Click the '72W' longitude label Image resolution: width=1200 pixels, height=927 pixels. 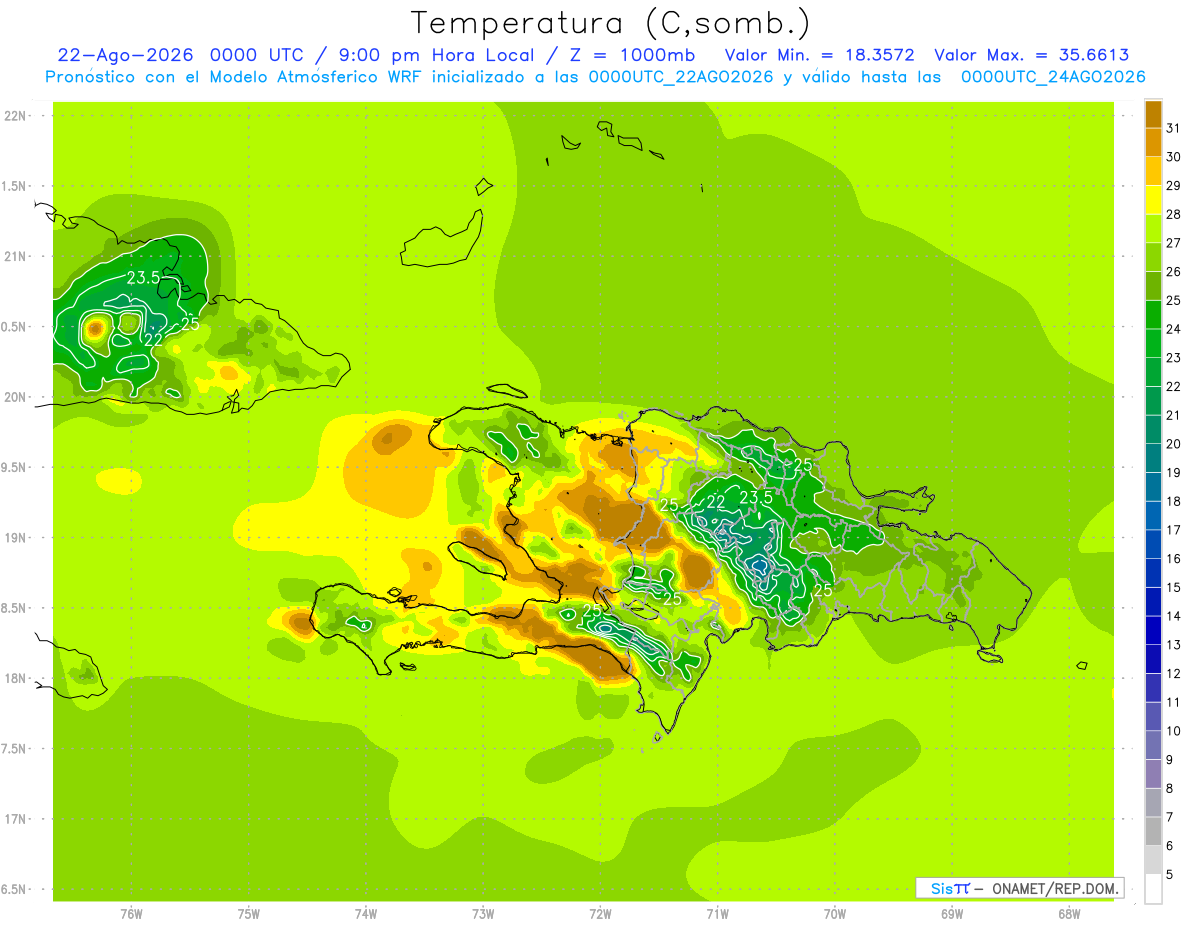600,914
